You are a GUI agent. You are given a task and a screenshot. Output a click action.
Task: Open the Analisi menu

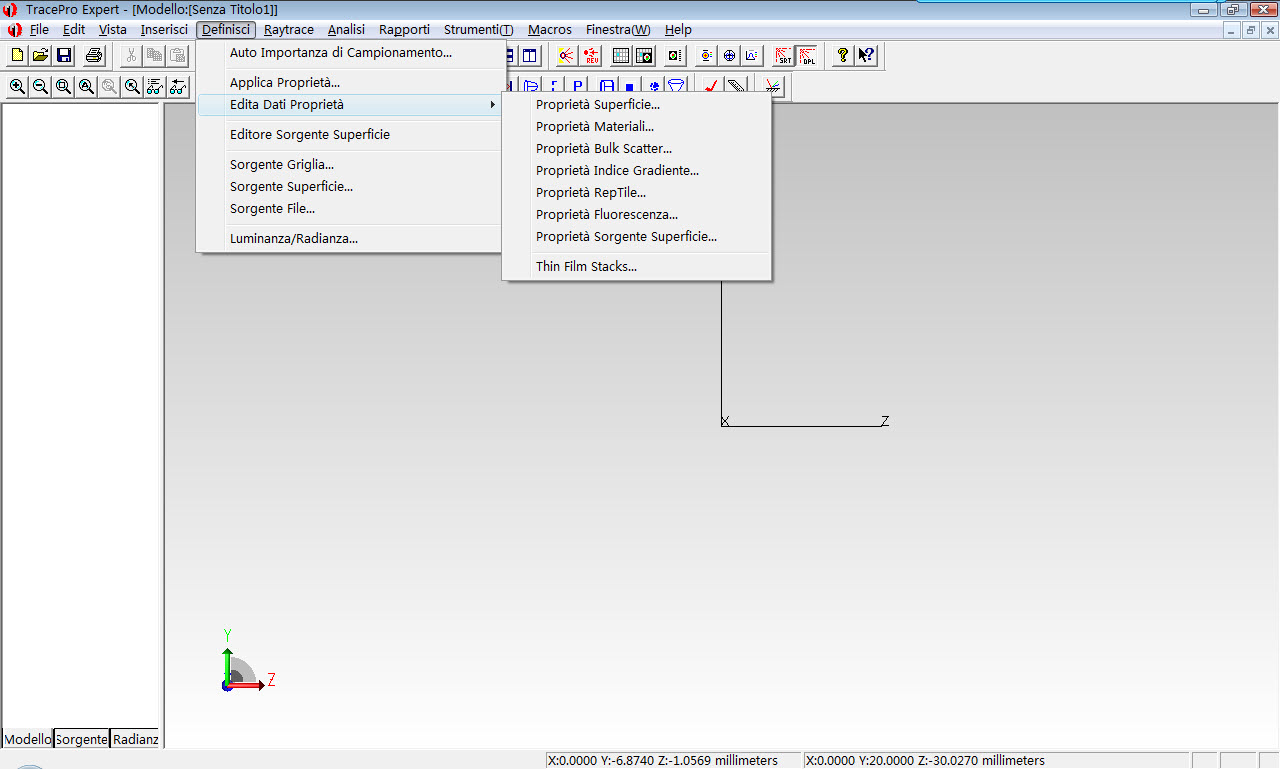[347, 30]
